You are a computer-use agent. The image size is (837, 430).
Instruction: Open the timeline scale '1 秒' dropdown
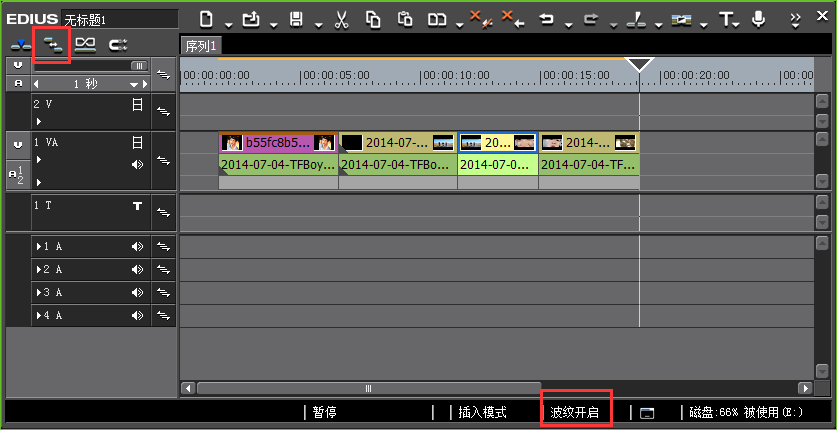[134, 84]
